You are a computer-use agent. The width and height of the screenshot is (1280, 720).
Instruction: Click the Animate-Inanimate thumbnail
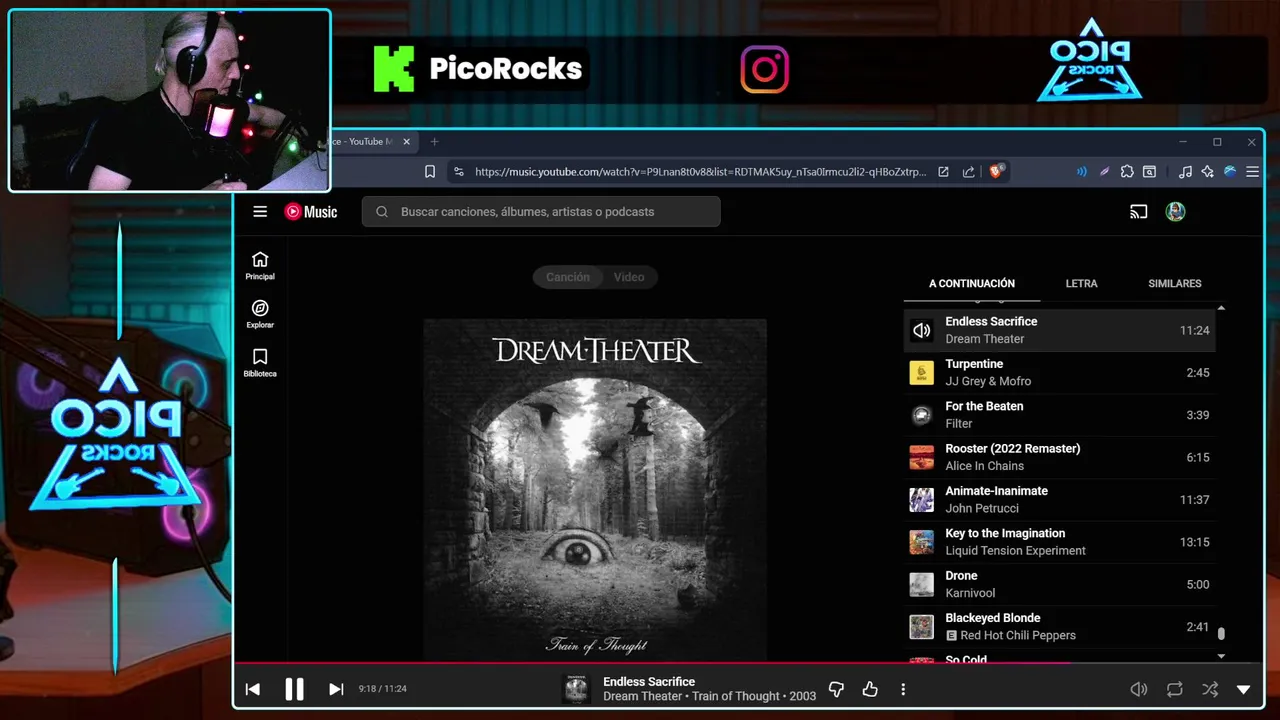921,499
